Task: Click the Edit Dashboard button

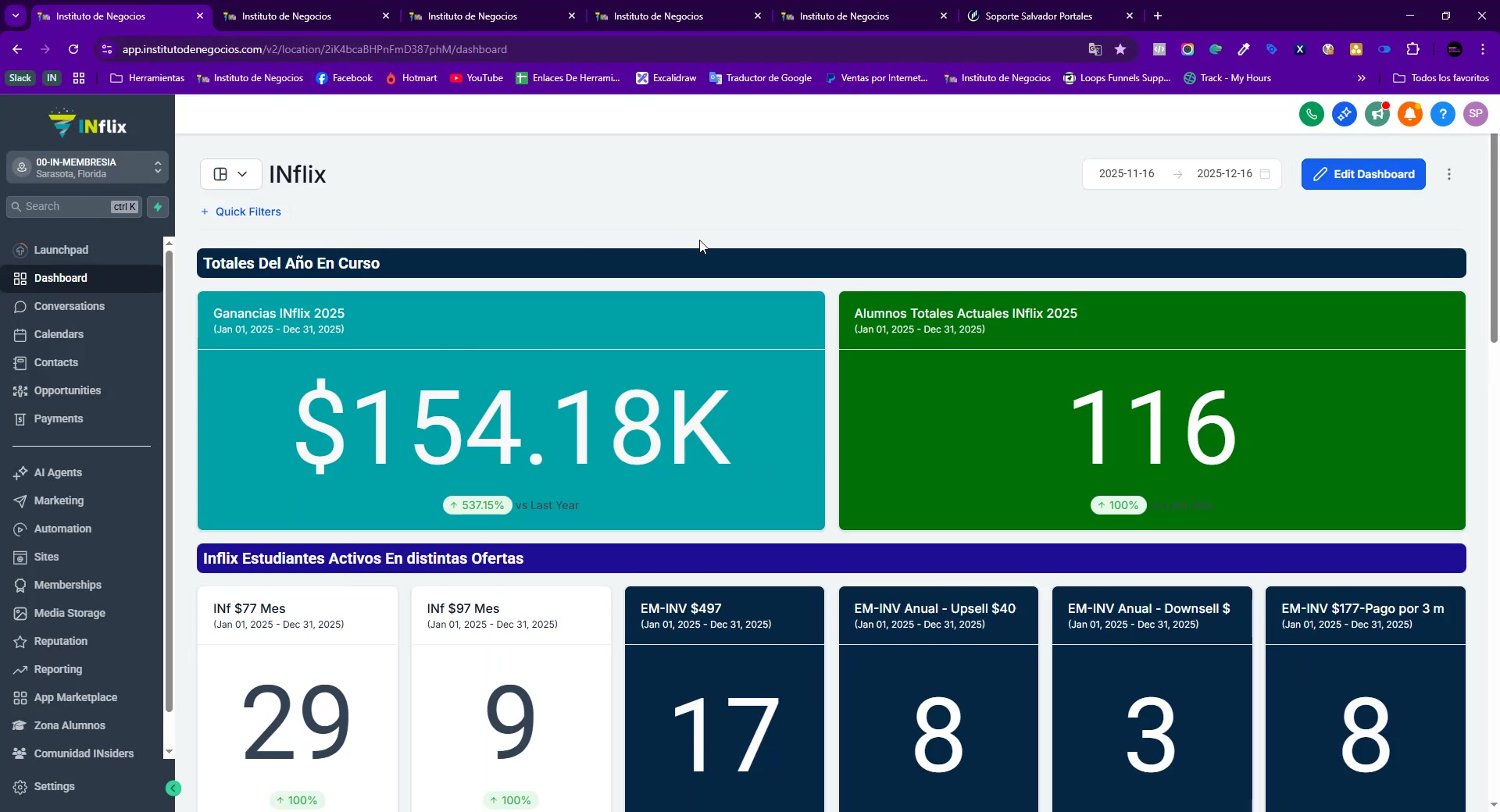Action: click(x=1363, y=174)
